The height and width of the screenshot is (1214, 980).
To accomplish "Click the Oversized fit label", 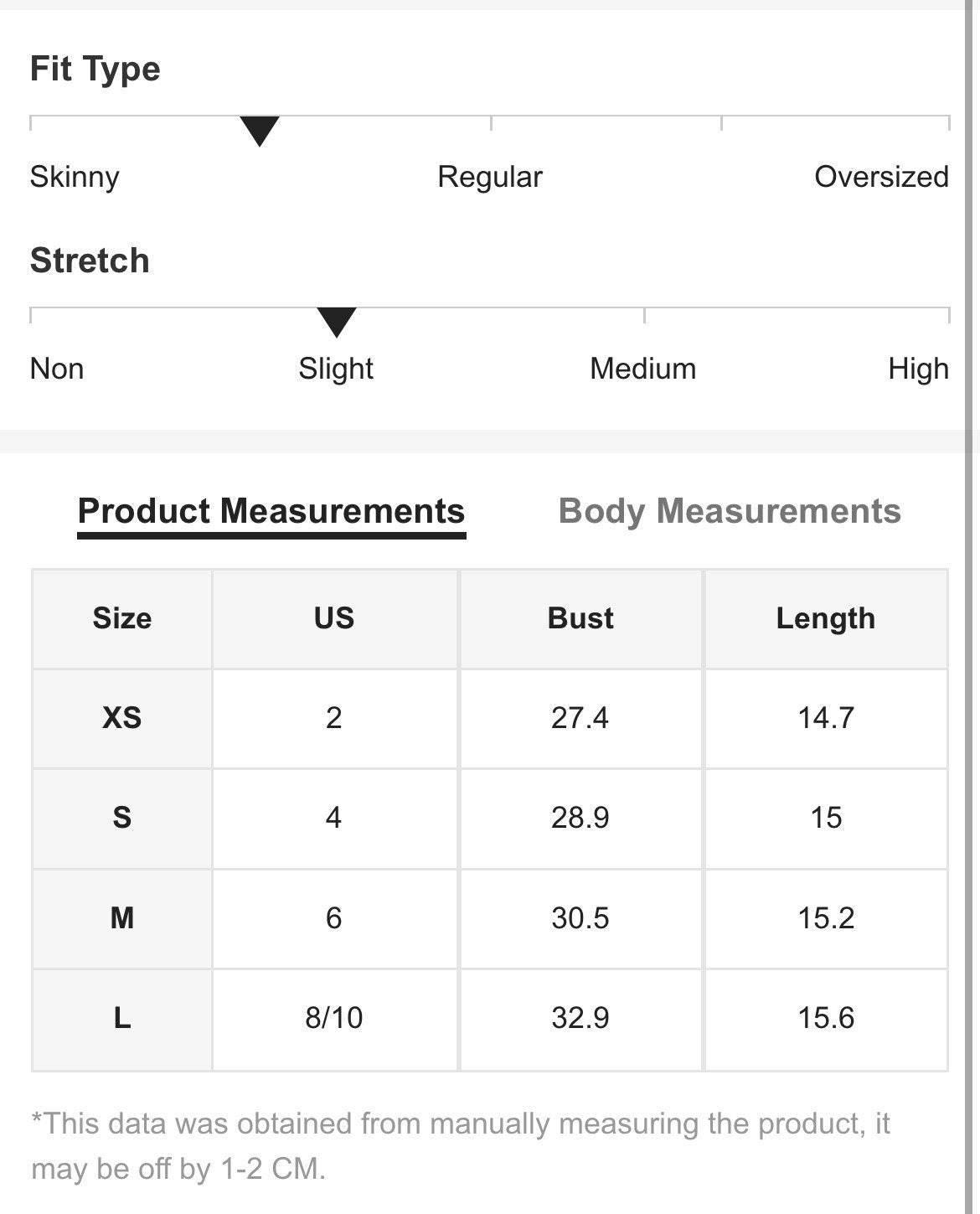I will coord(881,177).
